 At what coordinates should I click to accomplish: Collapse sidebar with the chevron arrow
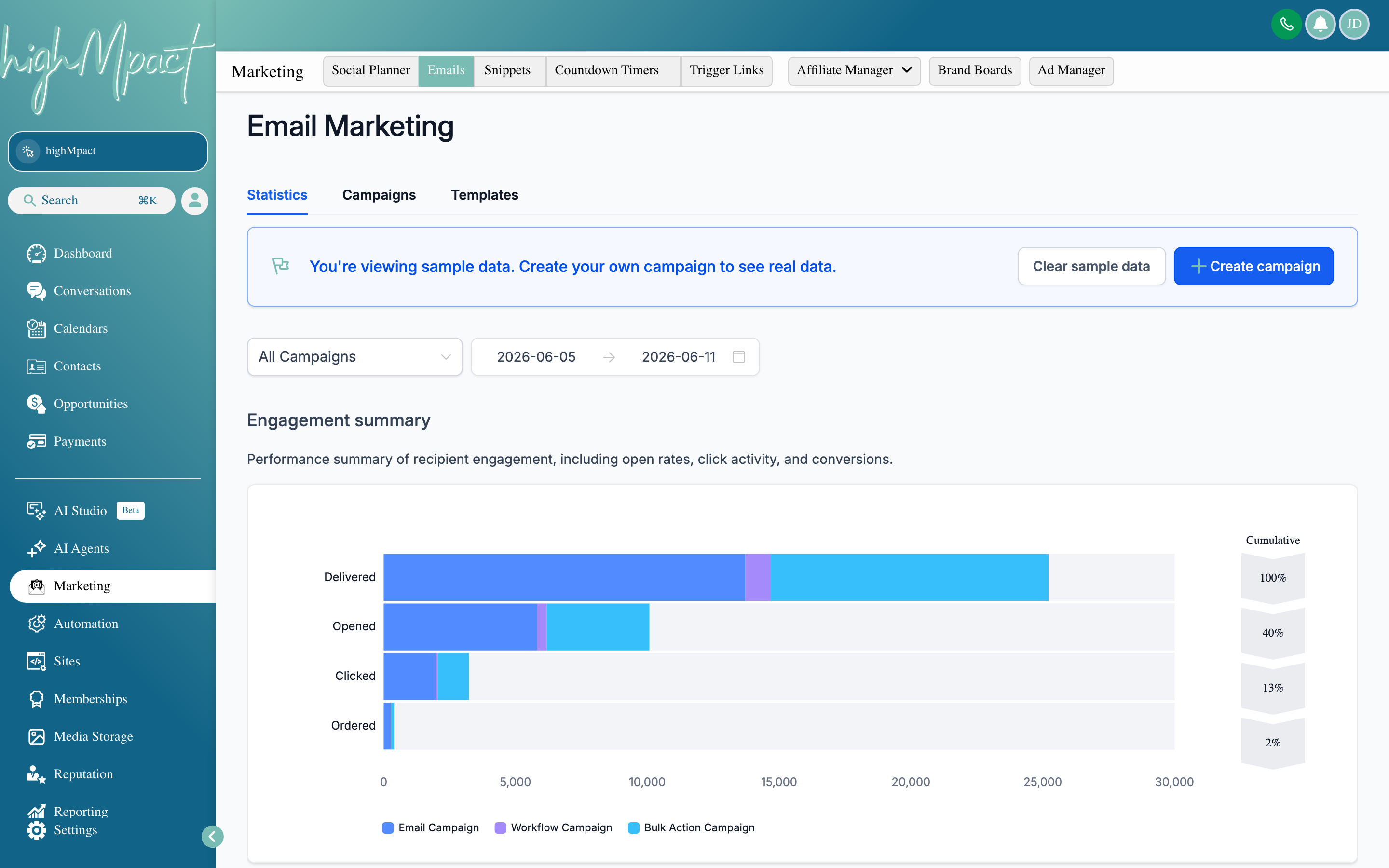(x=212, y=837)
